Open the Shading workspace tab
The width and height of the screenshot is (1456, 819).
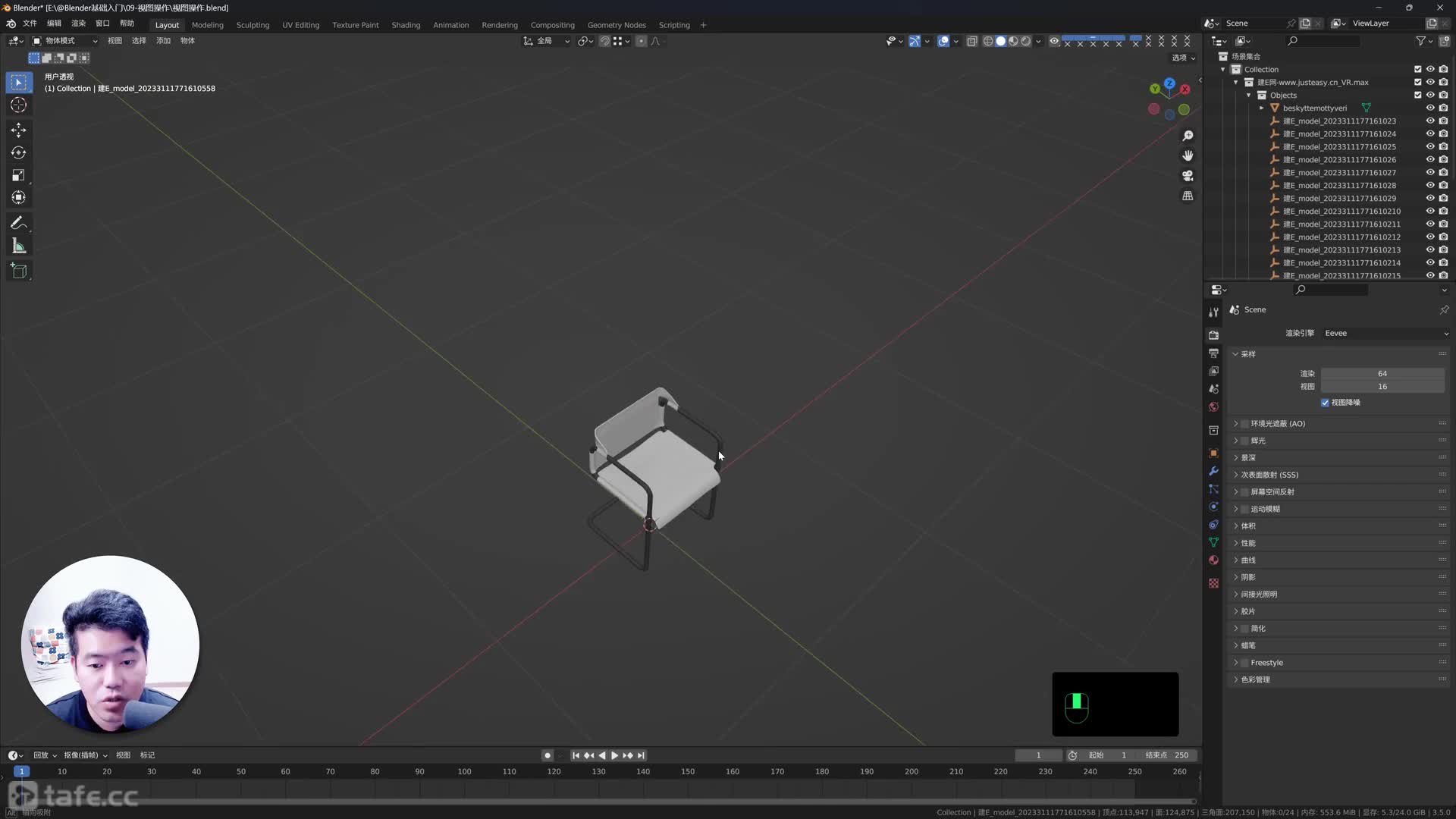pos(406,24)
